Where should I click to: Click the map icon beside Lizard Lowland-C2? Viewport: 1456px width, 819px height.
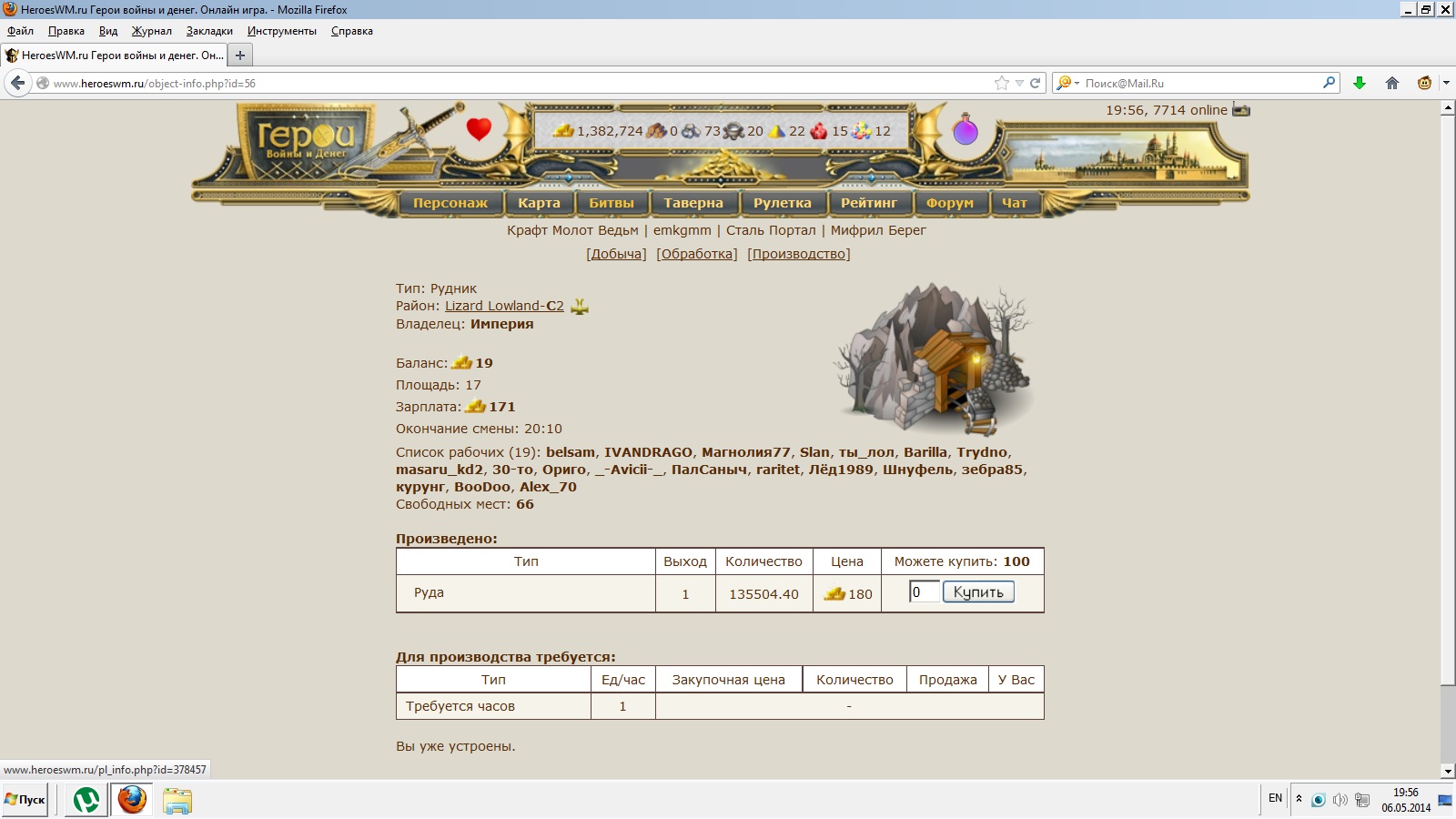pyautogui.click(x=579, y=307)
